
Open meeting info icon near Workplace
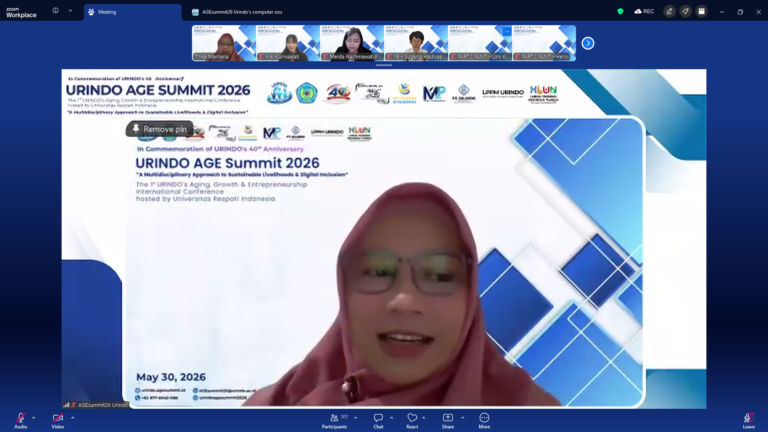55,10
